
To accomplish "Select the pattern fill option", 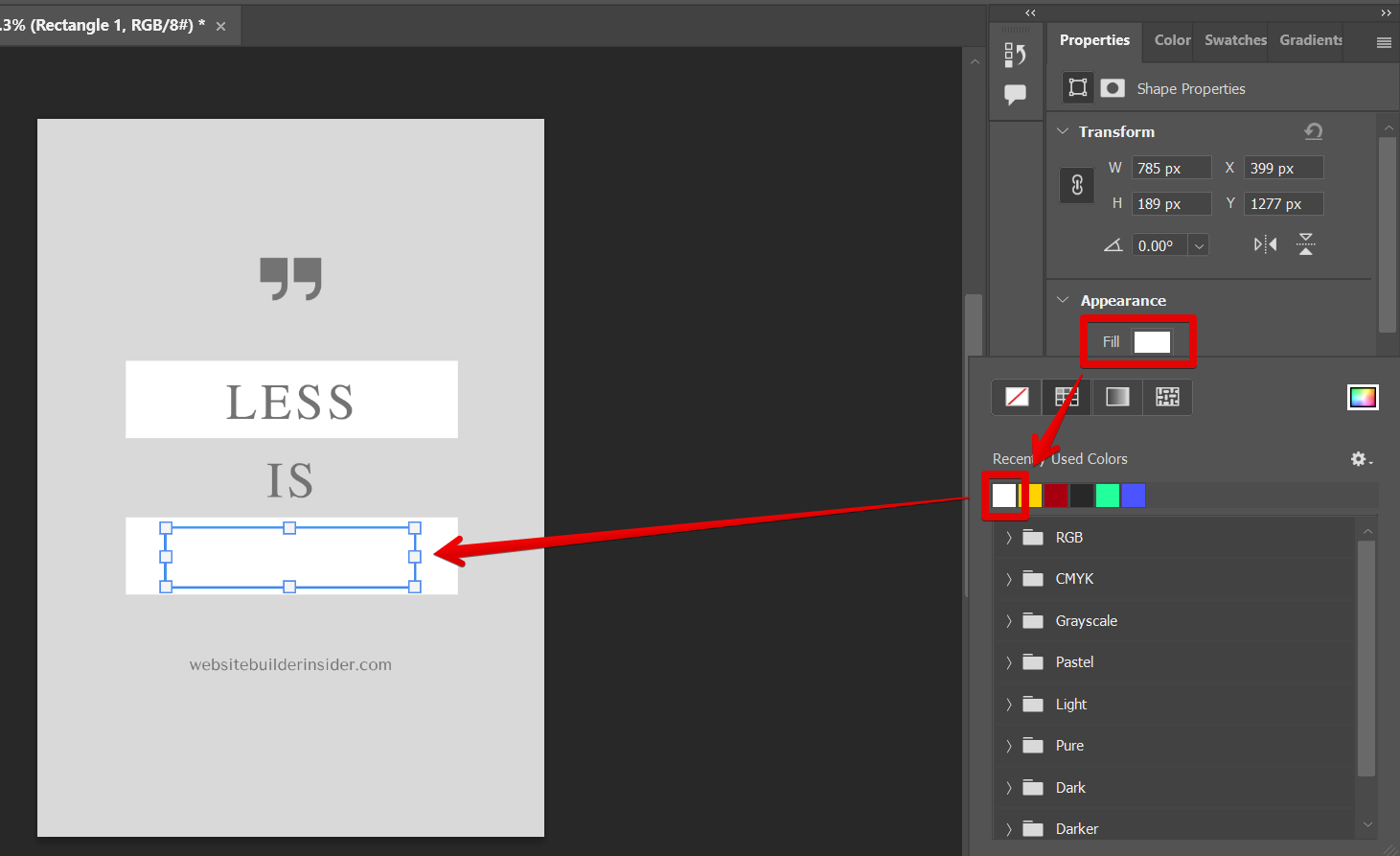I will [1167, 397].
